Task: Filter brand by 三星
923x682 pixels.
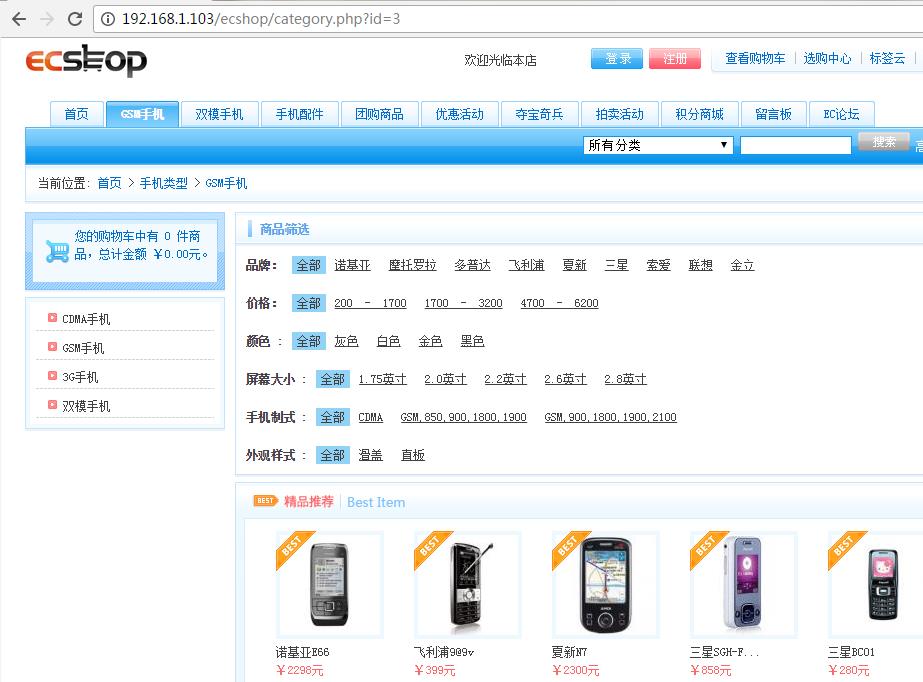Action: [x=616, y=265]
